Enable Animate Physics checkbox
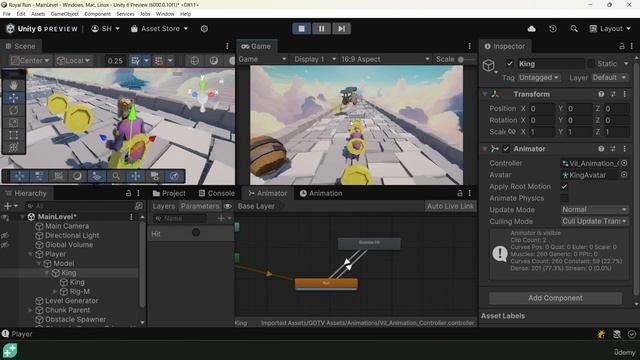 [564, 198]
